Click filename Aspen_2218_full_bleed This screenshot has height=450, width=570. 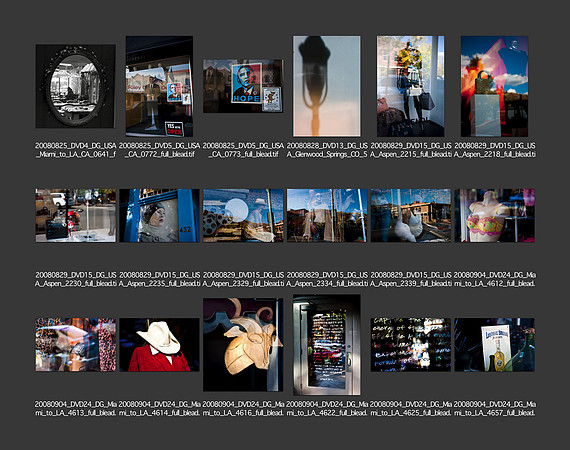point(494,150)
